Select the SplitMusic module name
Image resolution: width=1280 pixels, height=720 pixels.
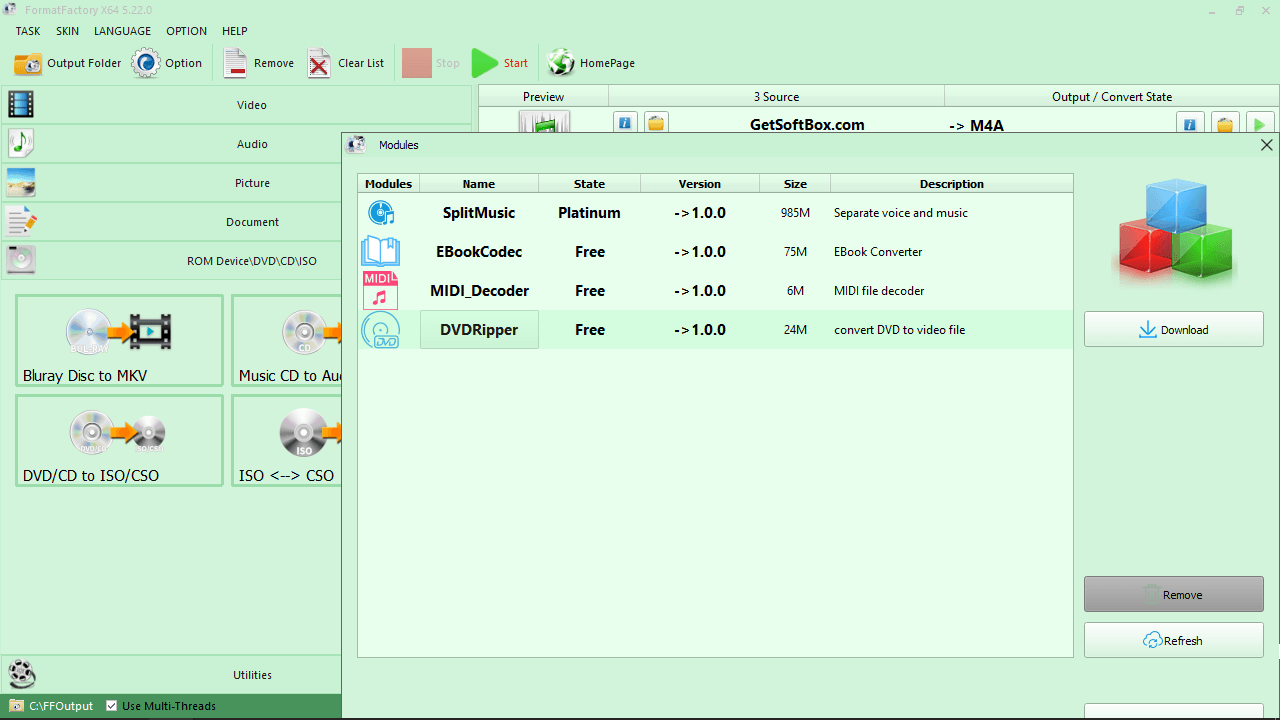click(479, 213)
